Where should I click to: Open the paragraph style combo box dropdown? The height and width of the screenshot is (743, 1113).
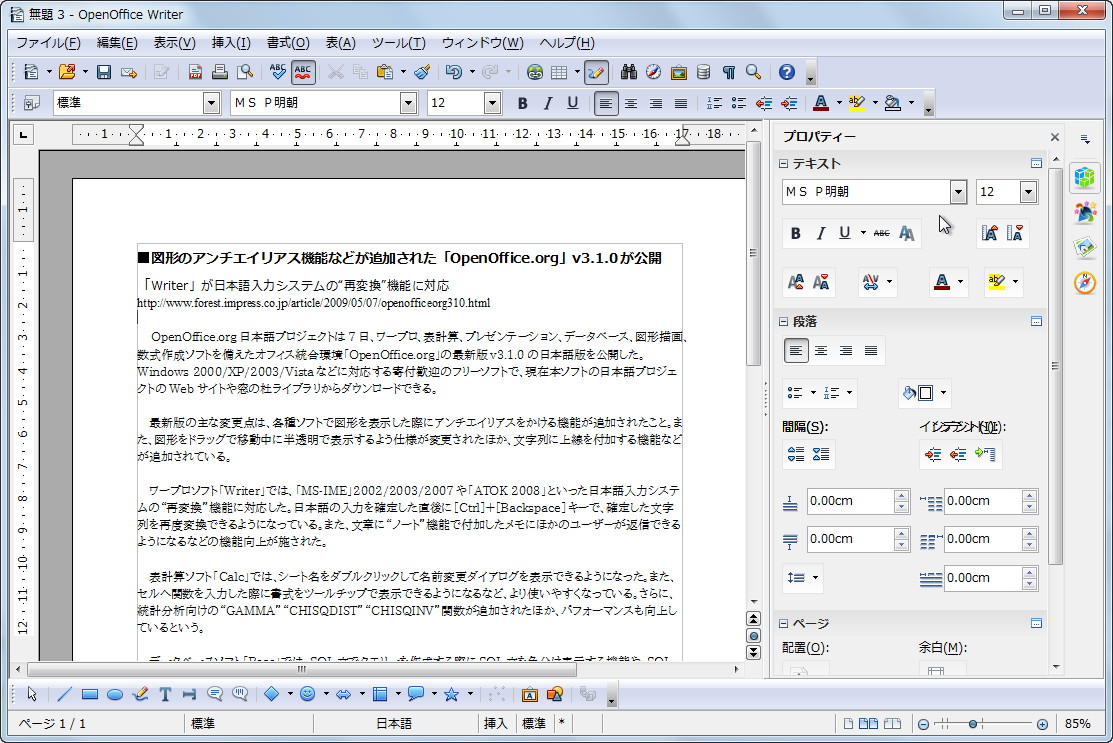point(211,102)
